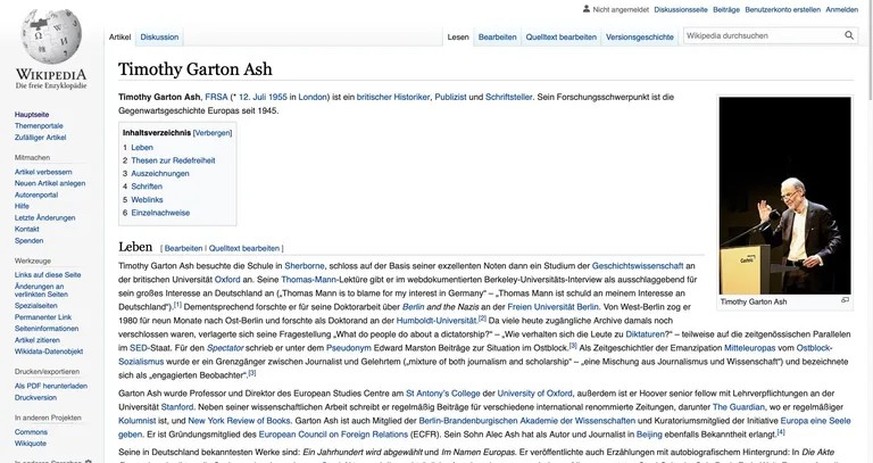Open Kontakt in sidebar

click(27, 229)
